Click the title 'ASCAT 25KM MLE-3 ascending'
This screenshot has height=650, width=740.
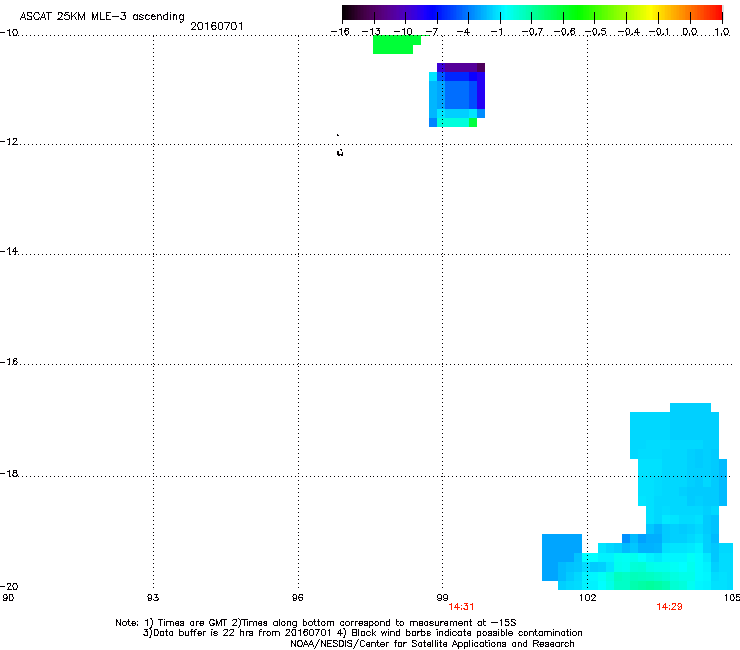[102, 16]
